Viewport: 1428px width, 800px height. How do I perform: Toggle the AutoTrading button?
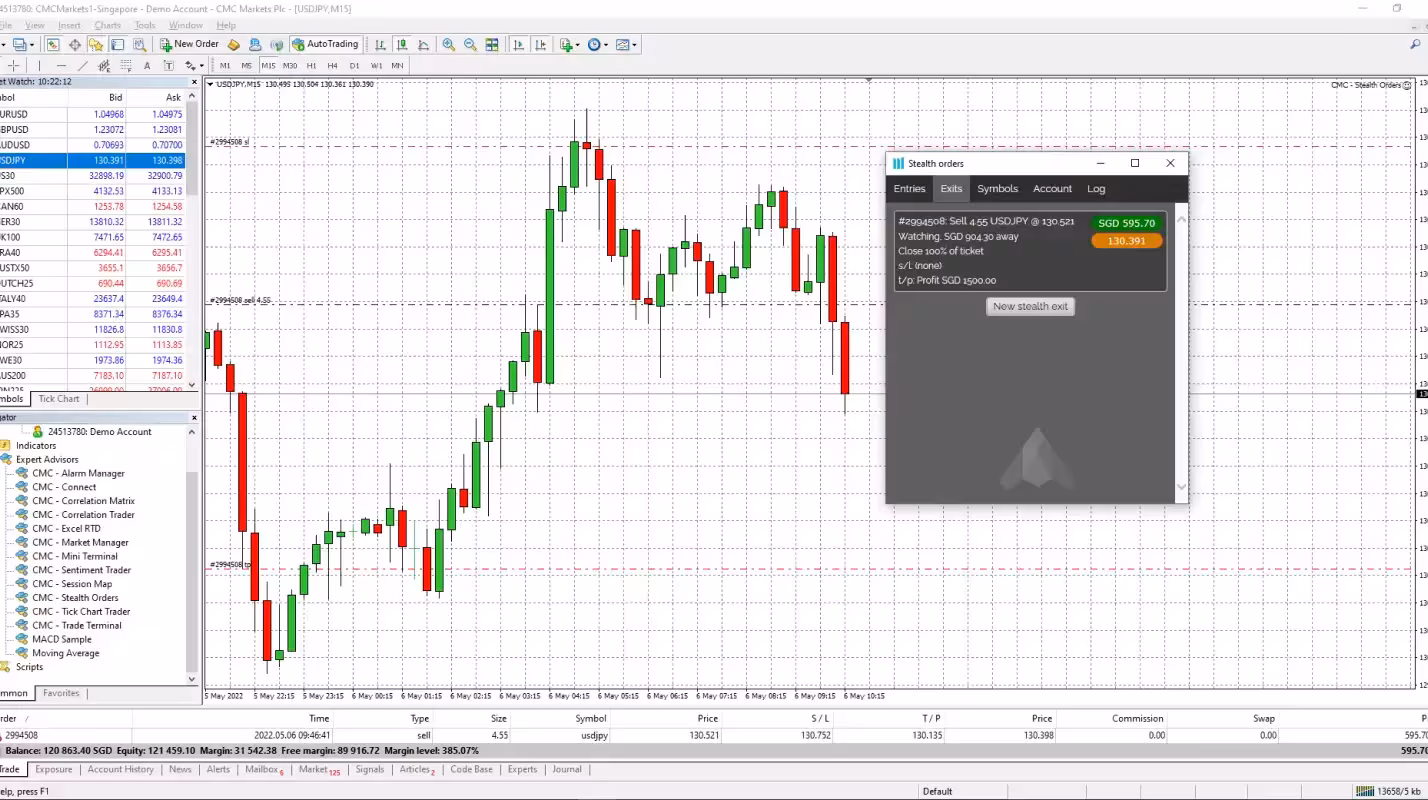(324, 44)
